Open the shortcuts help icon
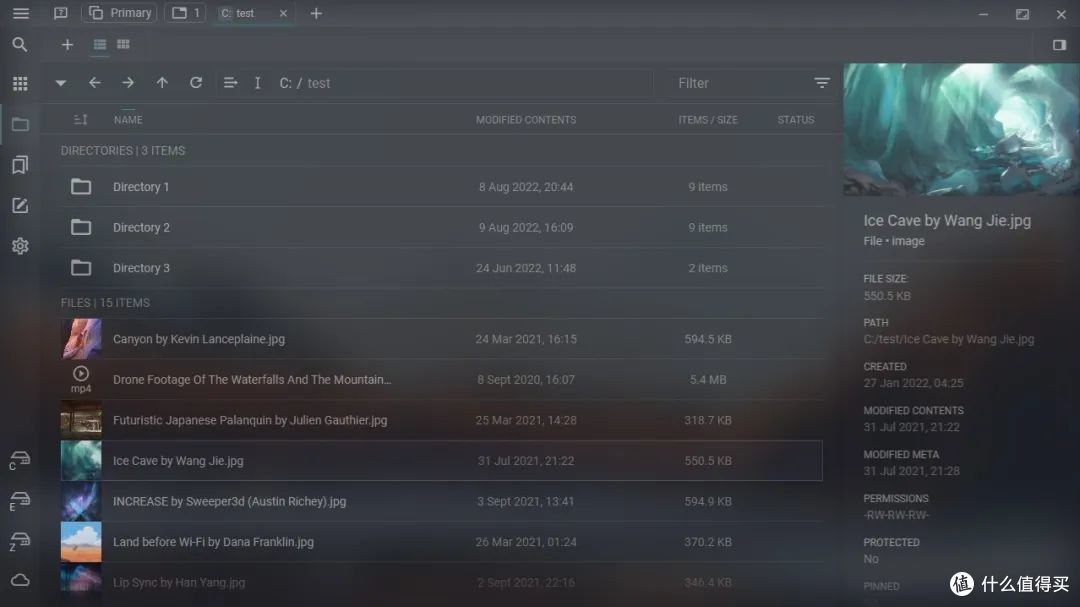The height and width of the screenshot is (607, 1080). 61,13
